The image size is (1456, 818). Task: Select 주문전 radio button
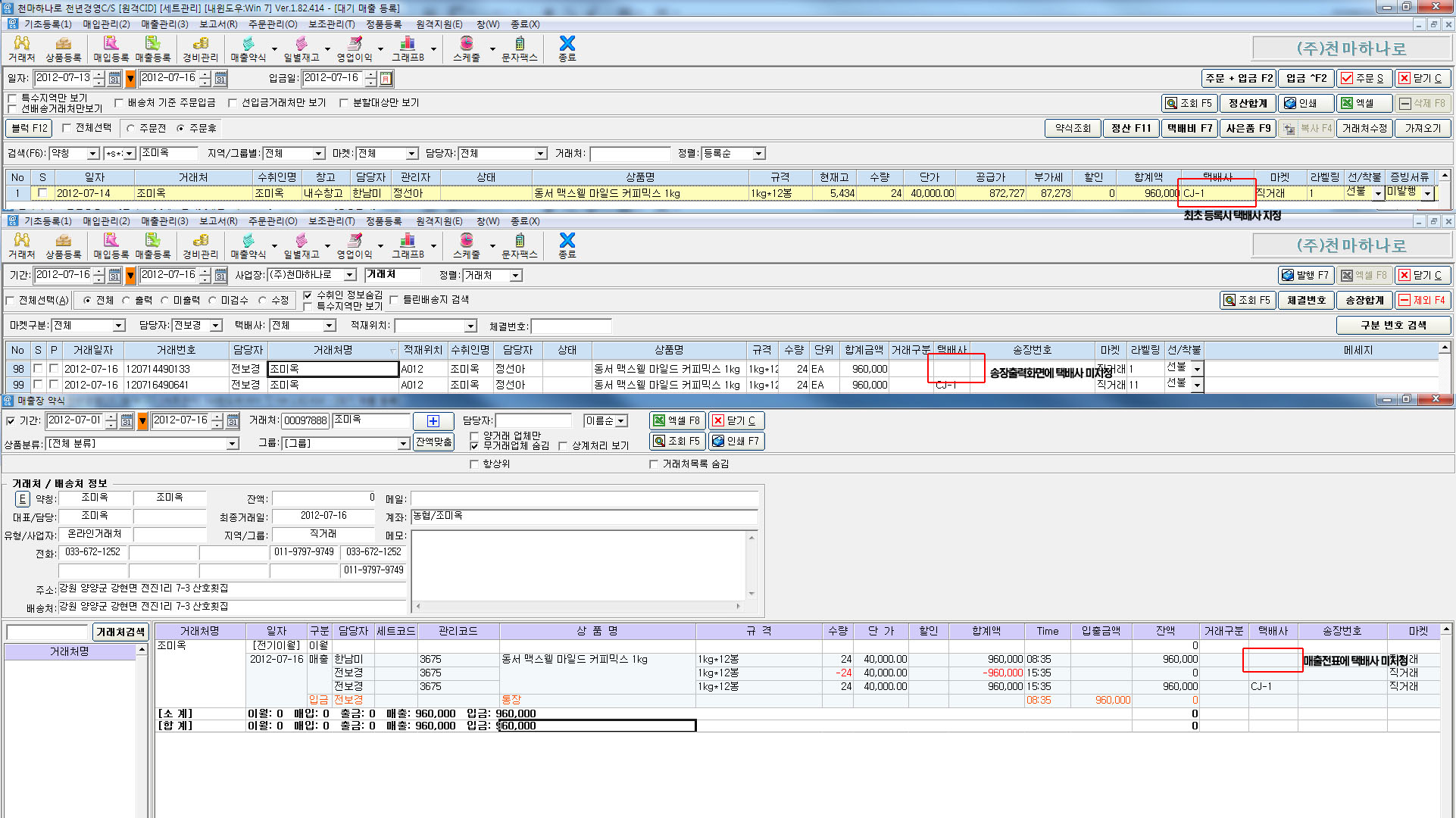click(x=131, y=129)
